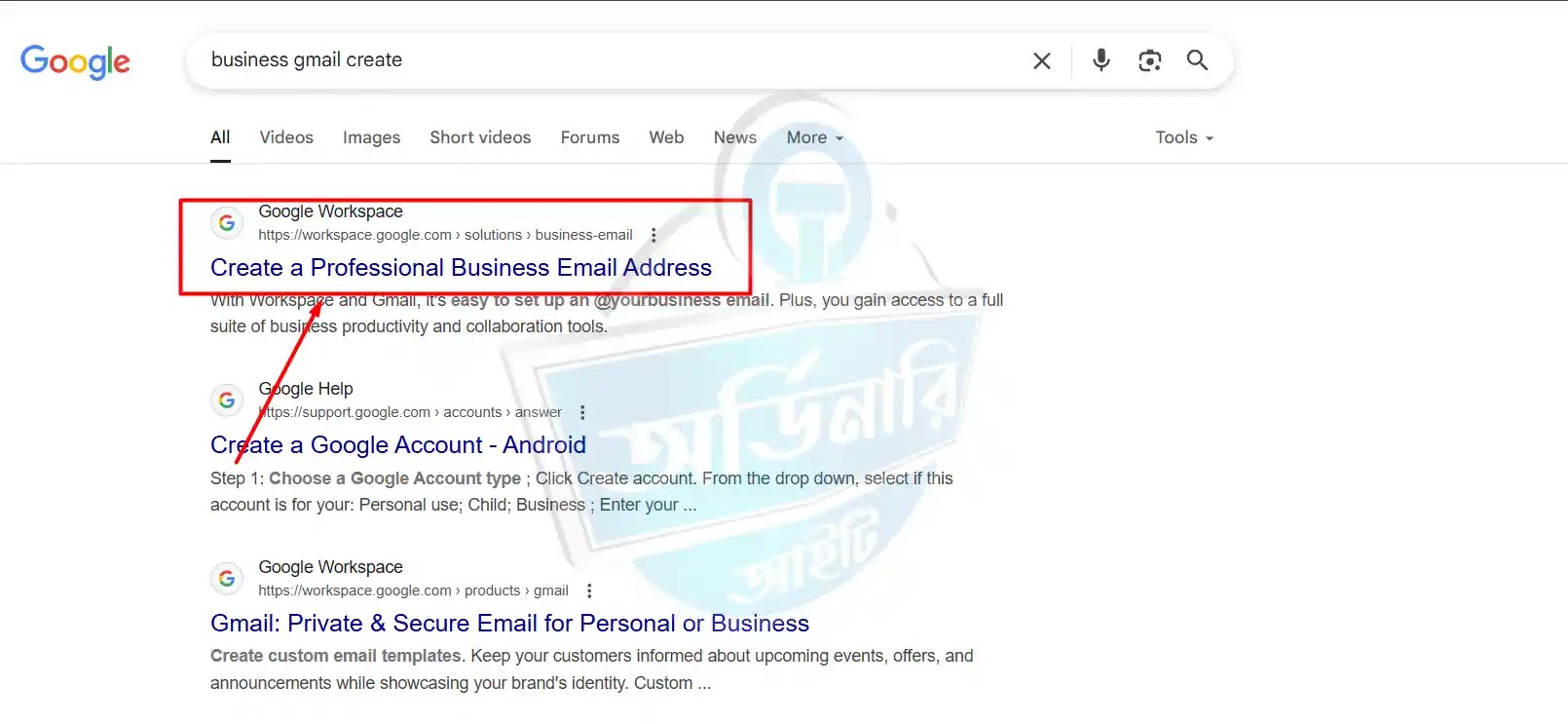Image resolution: width=1568 pixels, height=724 pixels.
Task: Open Create a Google Account - Android link
Action: click(x=398, y=445)
